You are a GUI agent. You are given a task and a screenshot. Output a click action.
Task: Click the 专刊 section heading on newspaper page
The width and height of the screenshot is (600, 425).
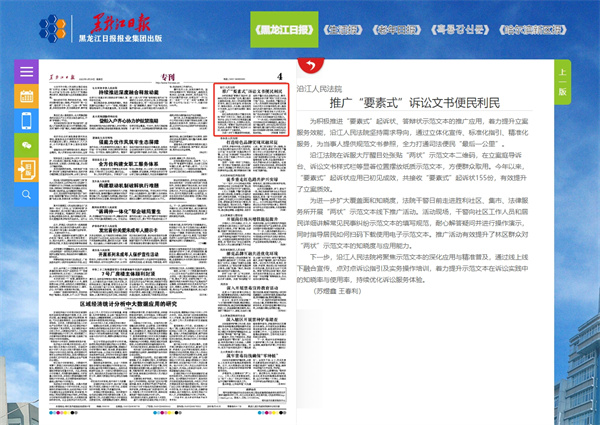click(168, 77)
